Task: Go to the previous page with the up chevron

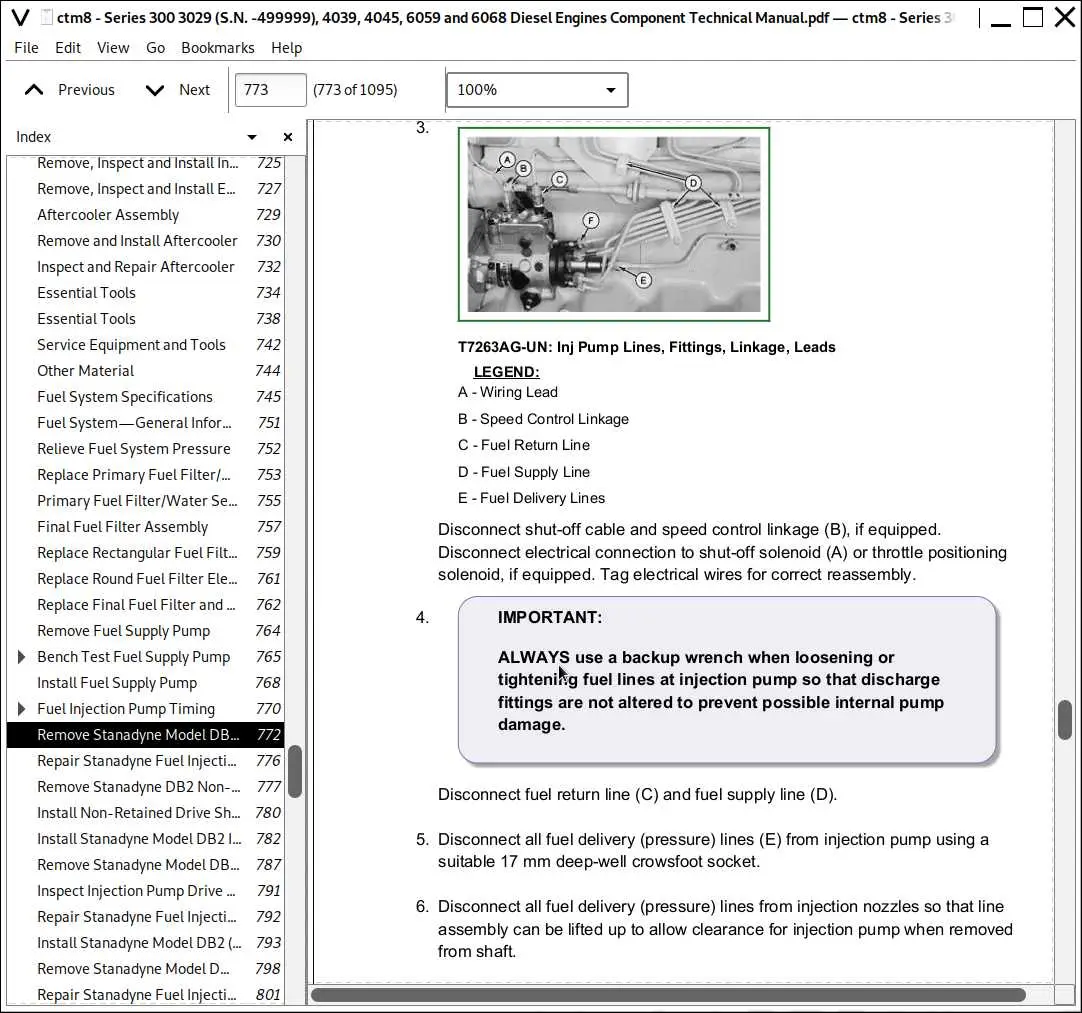Action: (34, 90)
